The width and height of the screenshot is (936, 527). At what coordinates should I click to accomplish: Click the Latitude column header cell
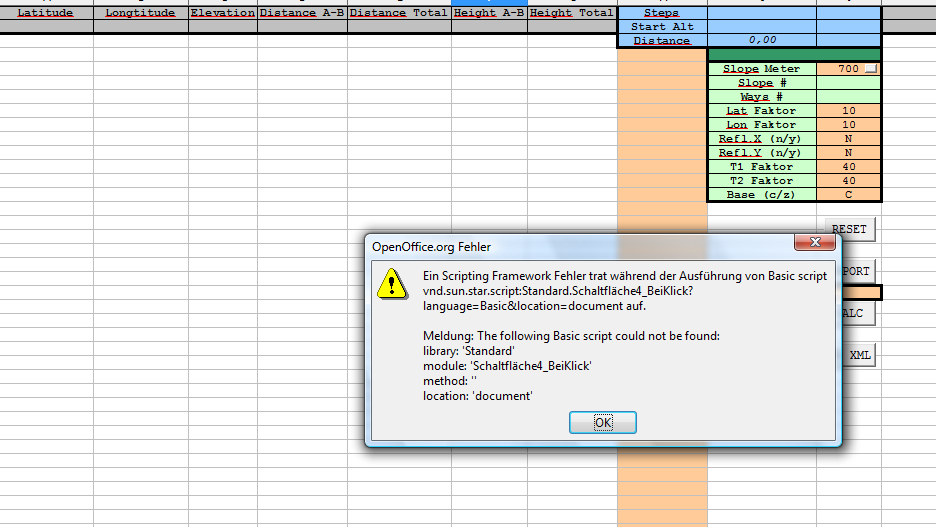tap(46, 13)
